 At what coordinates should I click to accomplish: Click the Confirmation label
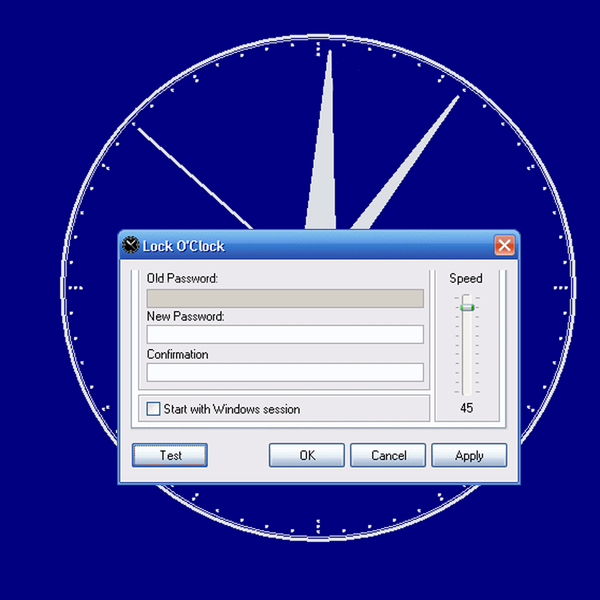click(178, 354)
